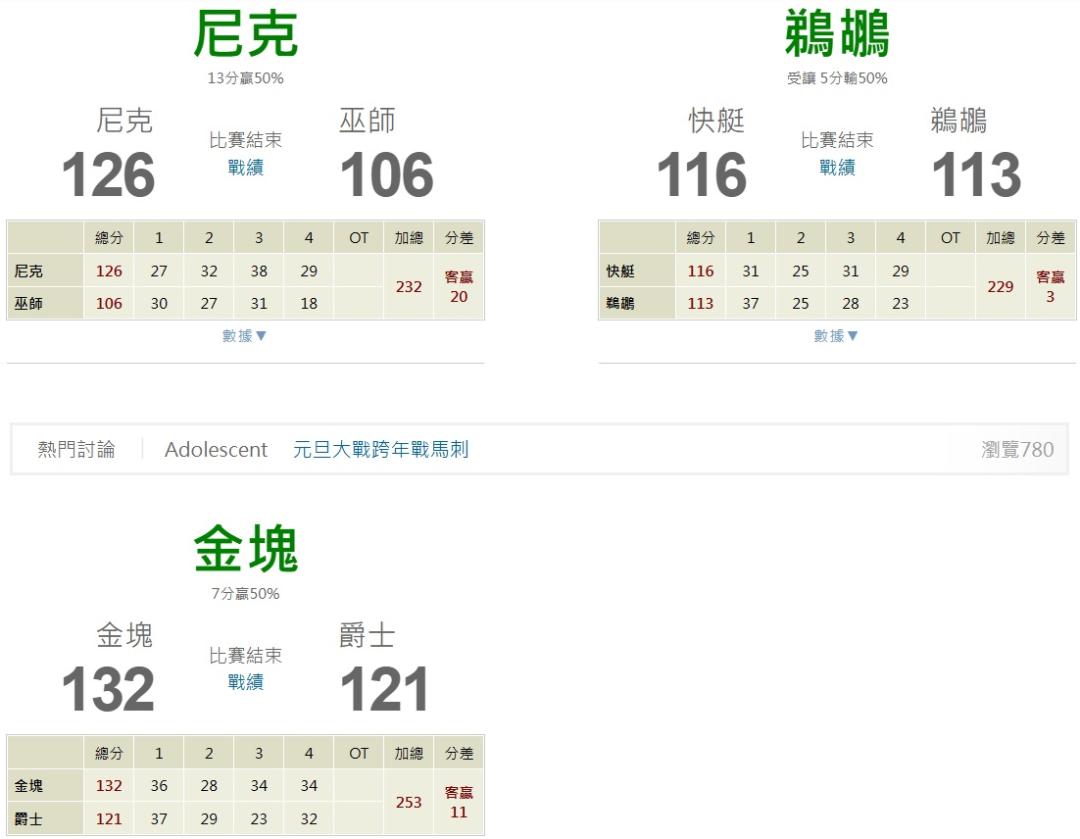Open 戰績 link for 尼克 vs 巫師 game
The height and width of the screenshot is (839, 1080).
pos(245,167)
